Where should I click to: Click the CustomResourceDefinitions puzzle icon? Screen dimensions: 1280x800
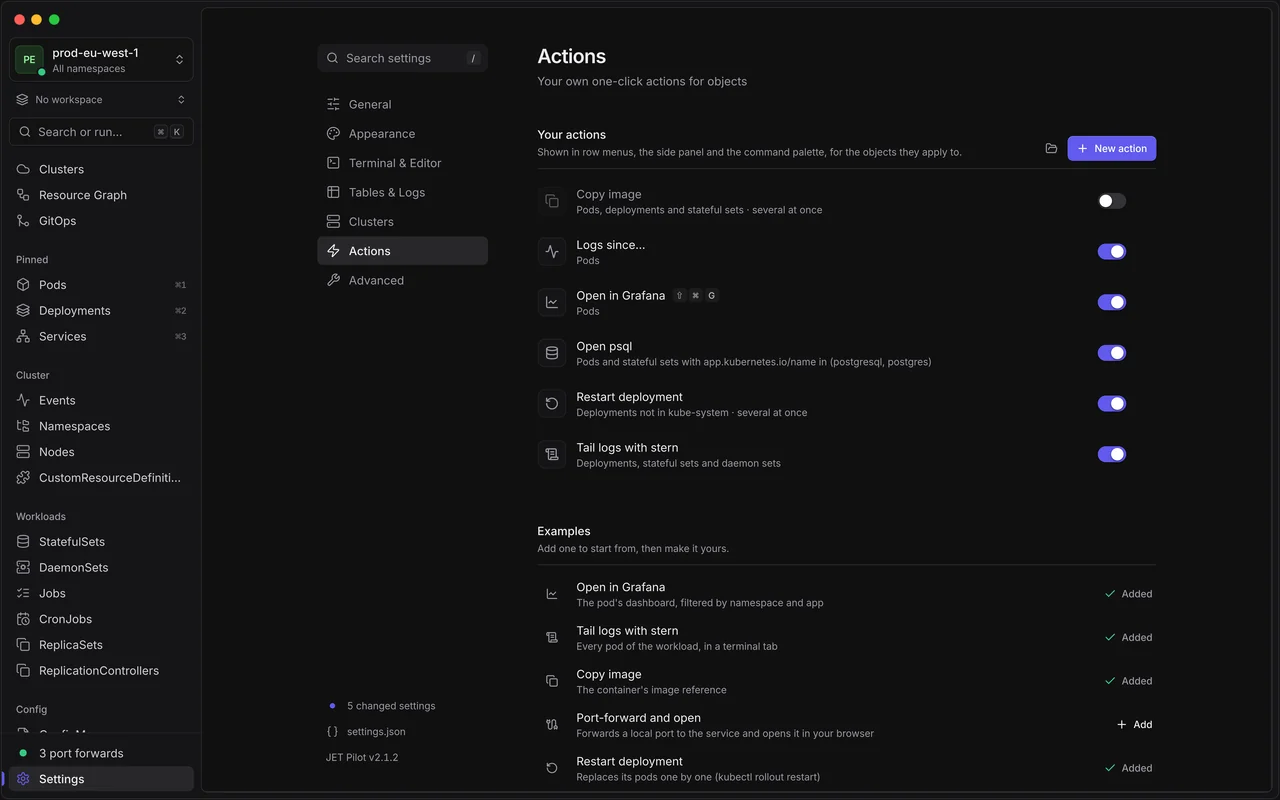pyautogui.click(x=23, y=478)
